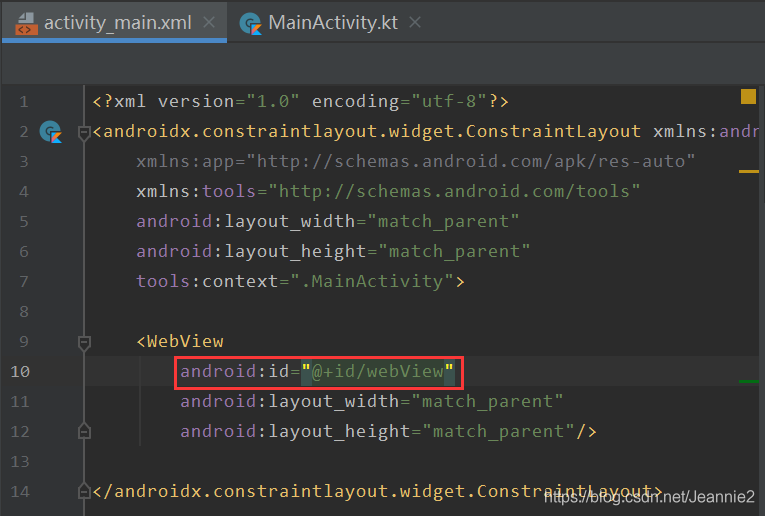Click the android:id attribute name on line 10
The image size is (765, 516).
(235, 372)
